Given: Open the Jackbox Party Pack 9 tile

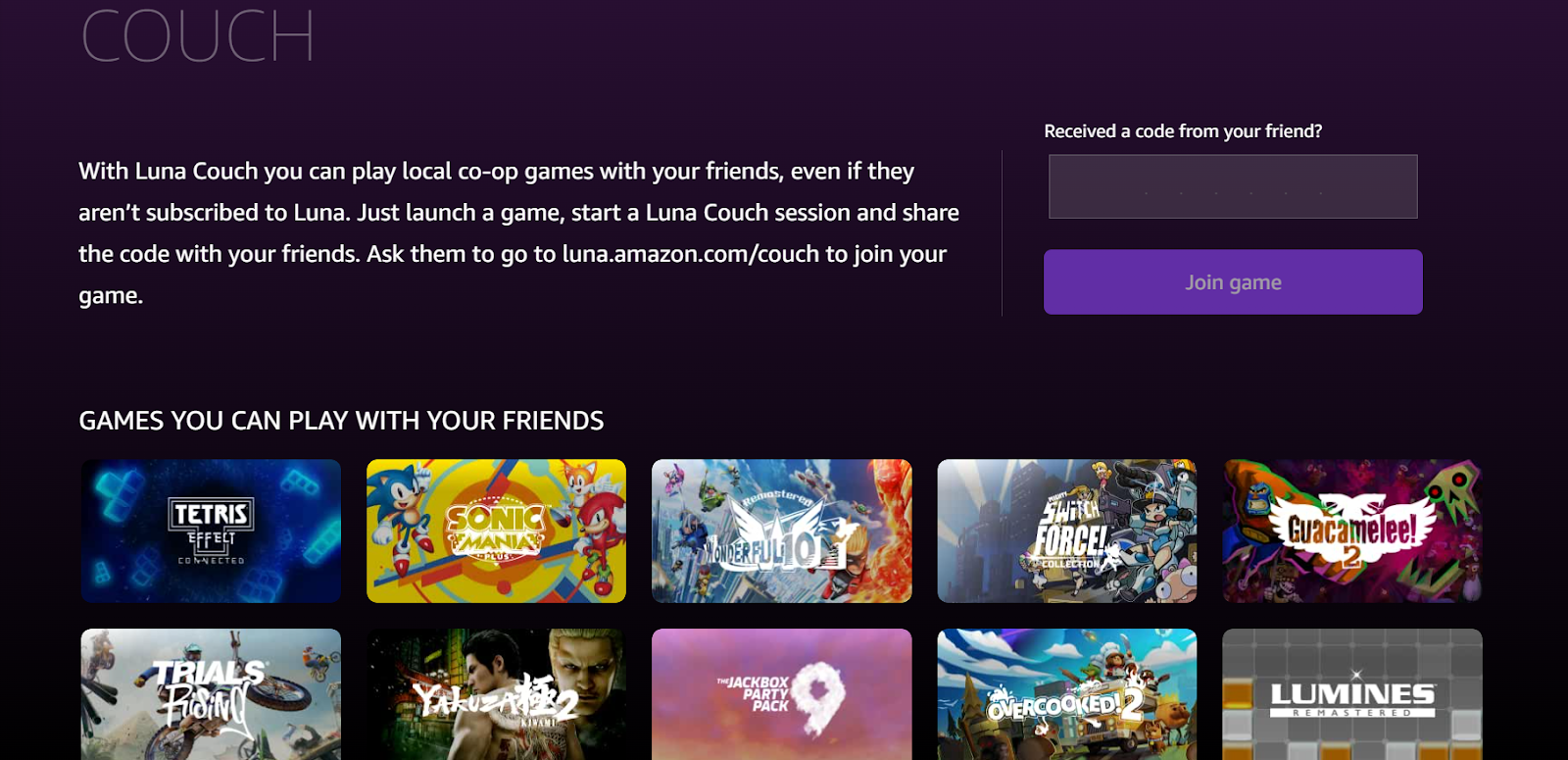Looking at the screenshot, I should 782,694.
